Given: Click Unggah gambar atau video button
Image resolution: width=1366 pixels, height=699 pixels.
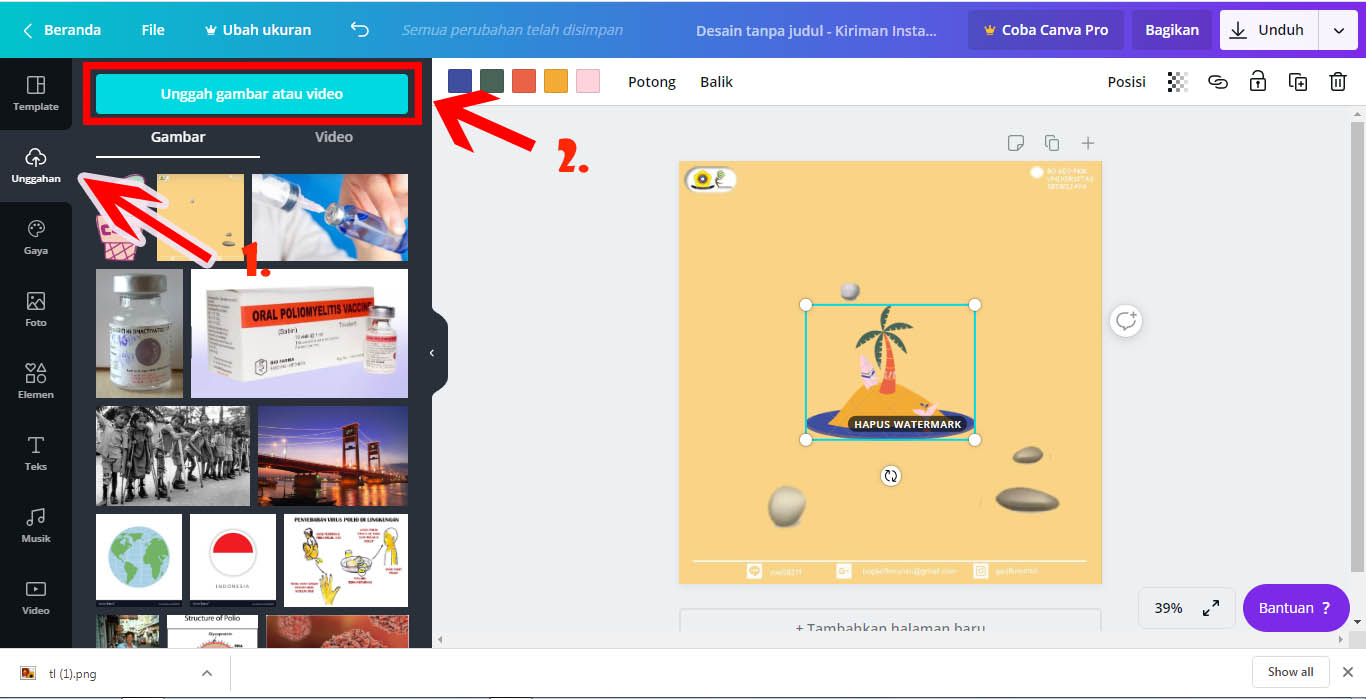Looking at the screenshot, I should click(x=252, y=94).
